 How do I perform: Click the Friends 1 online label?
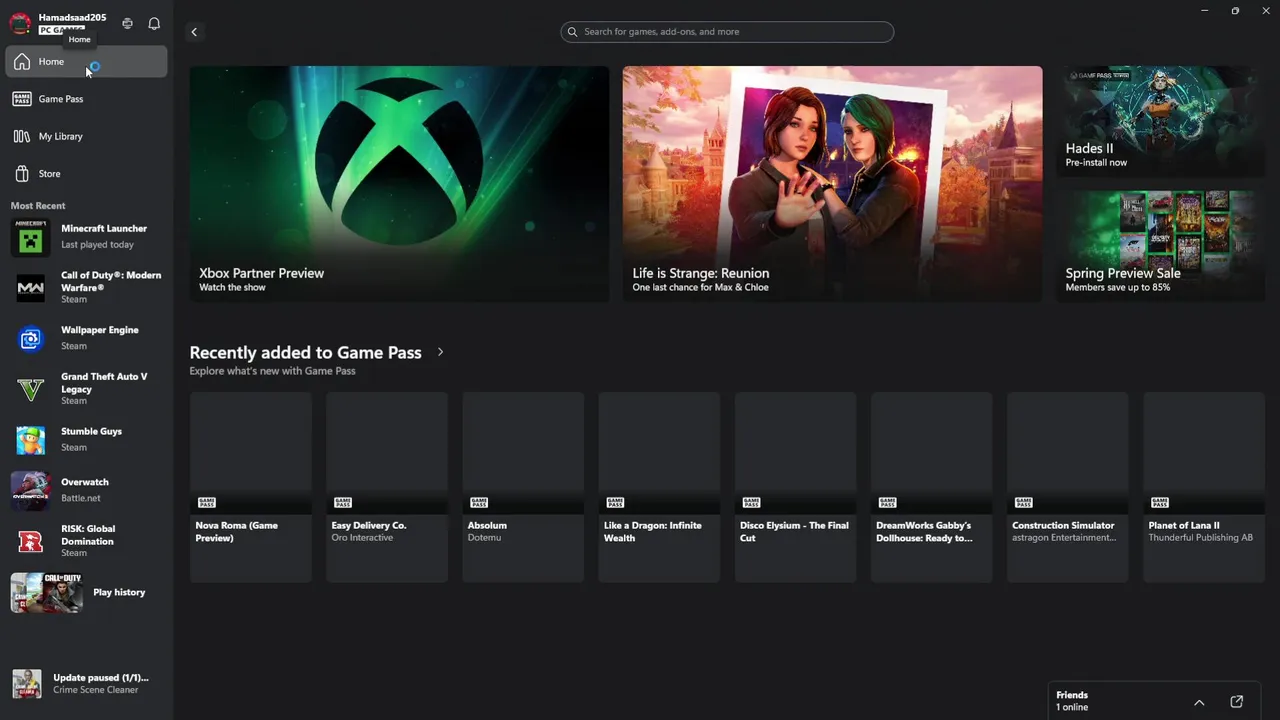click(x=1072, y=701)
